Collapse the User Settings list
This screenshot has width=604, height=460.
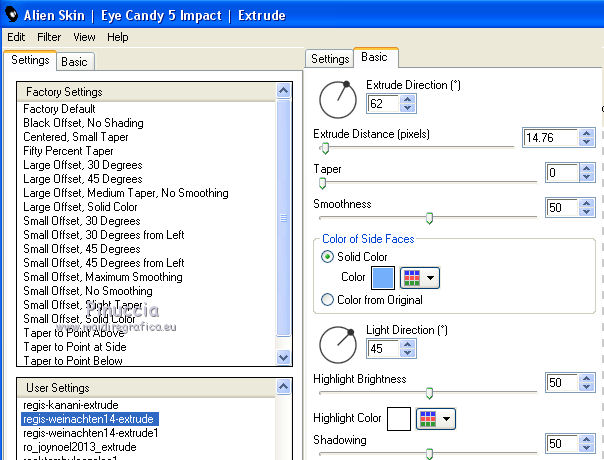point(284,386)
